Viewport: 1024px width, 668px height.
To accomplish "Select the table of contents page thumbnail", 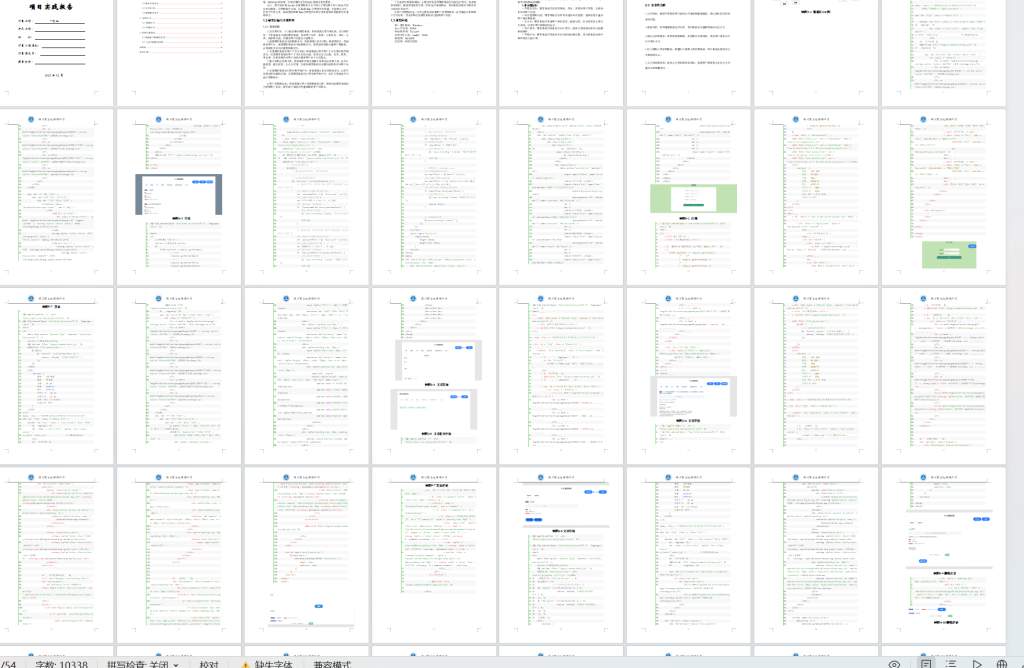I will 178,52.
